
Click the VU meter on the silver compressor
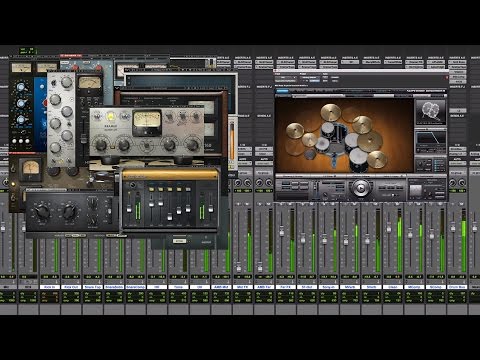click(147, 123)
